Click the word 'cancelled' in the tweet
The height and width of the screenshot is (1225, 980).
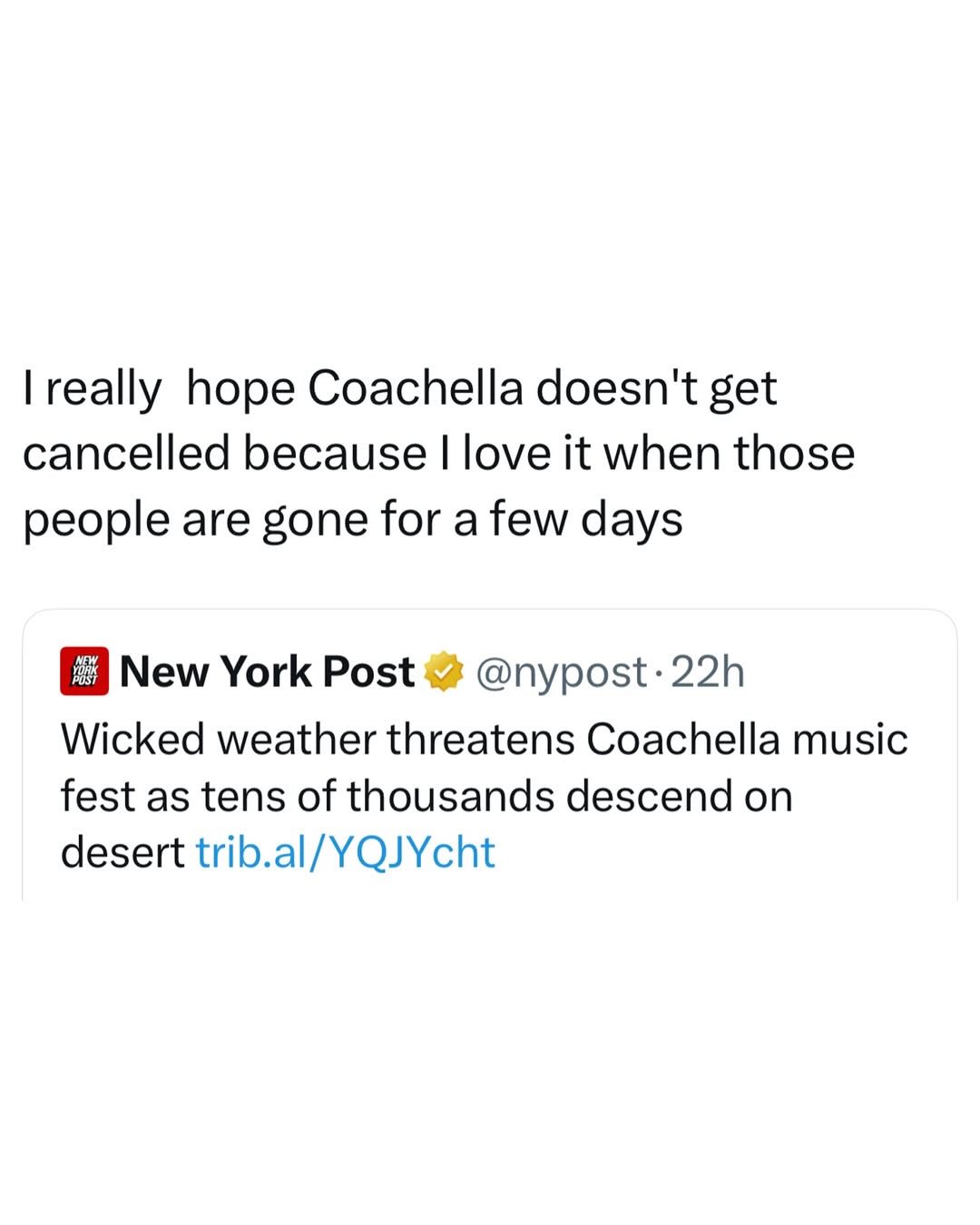tap(126, 453)
